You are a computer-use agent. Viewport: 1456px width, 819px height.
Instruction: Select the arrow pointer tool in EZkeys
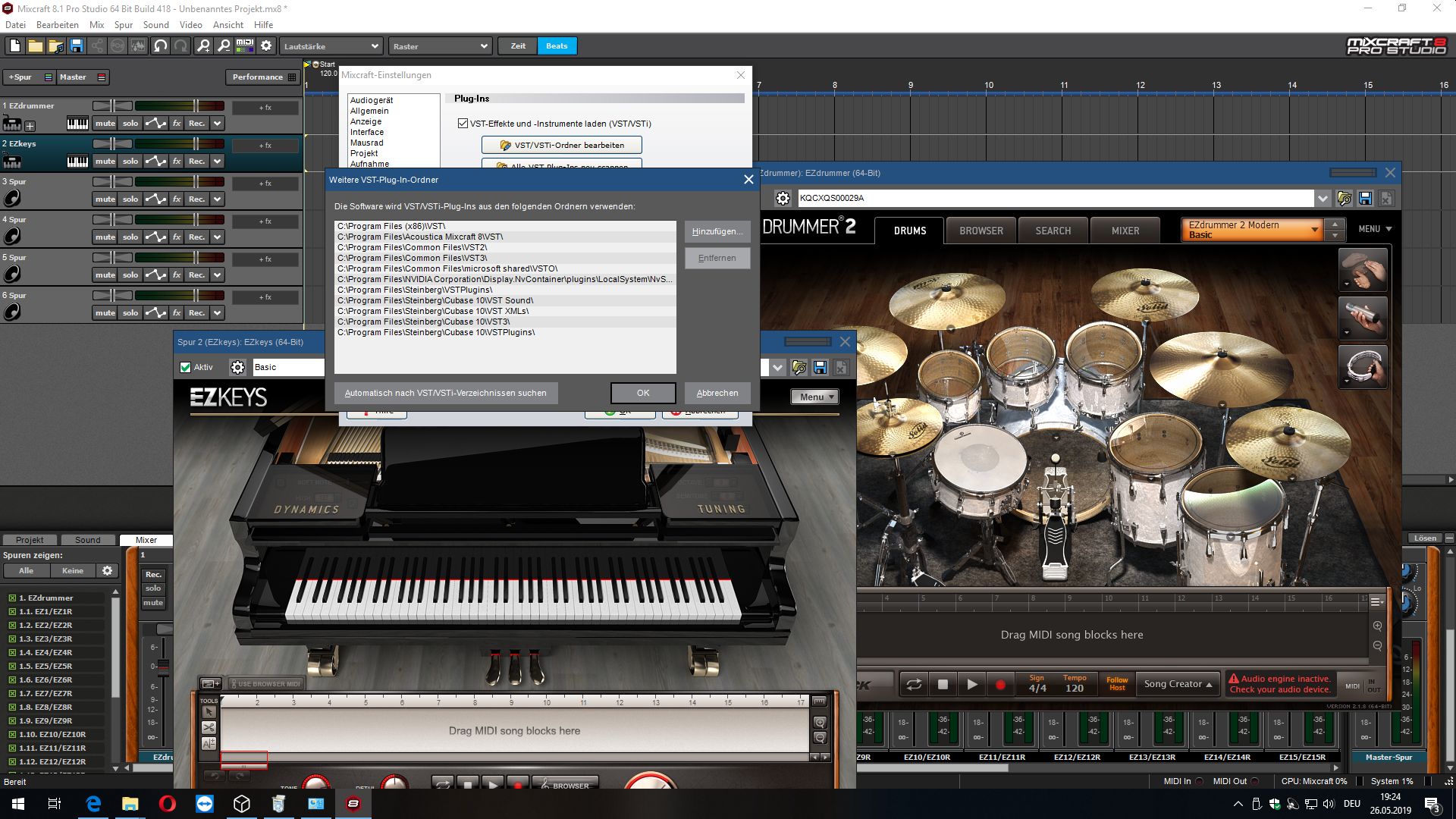coord(209,712)
